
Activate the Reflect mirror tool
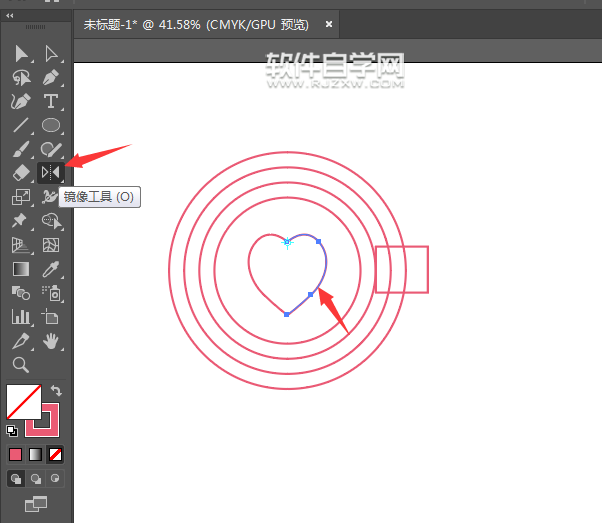pos(51,172)
